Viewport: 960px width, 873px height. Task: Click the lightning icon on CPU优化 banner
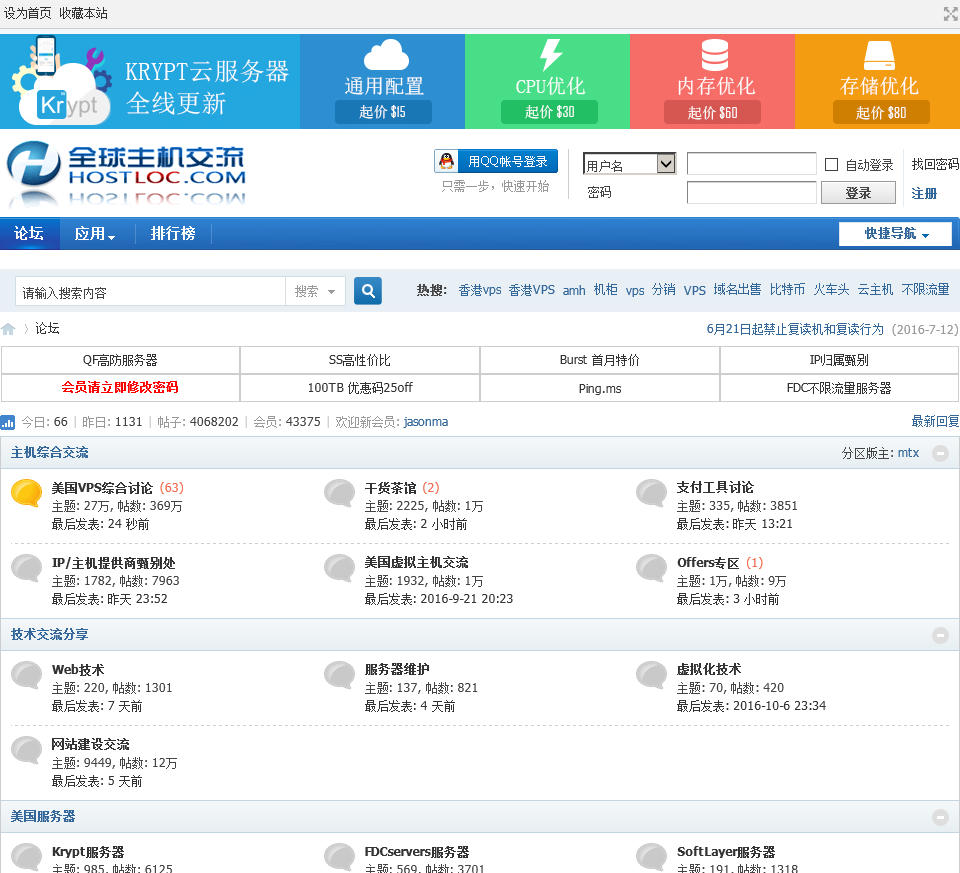tap(550, 54)
